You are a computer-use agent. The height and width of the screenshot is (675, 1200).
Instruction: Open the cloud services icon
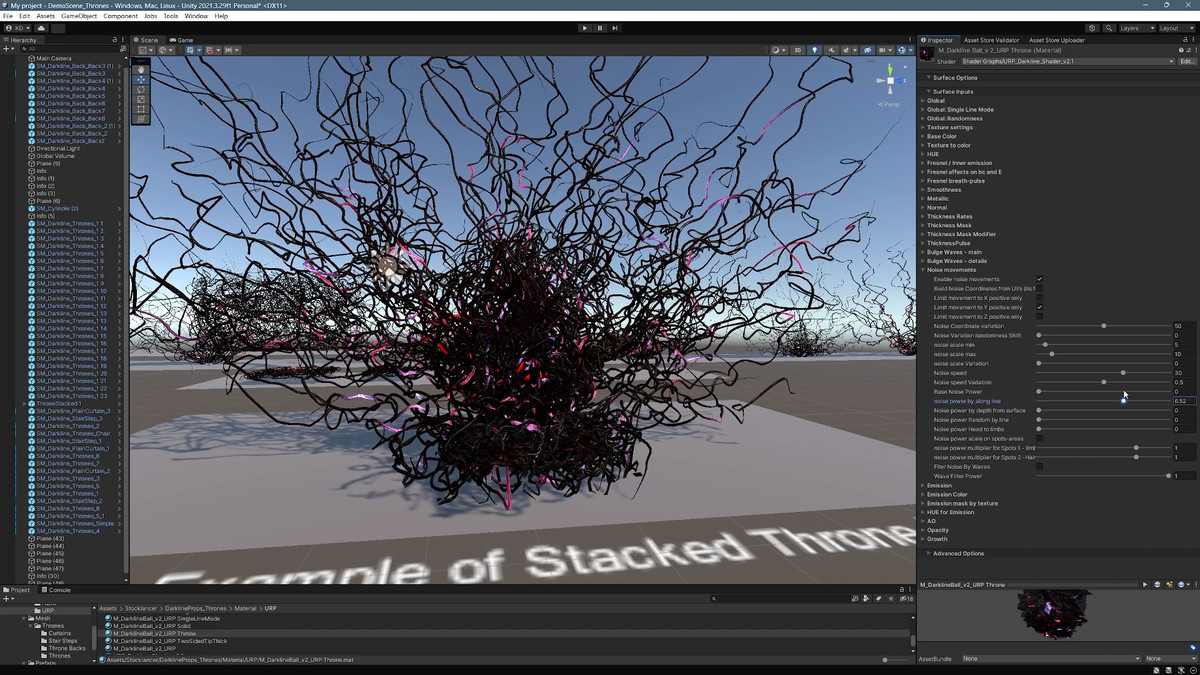[x=41, y=28]
